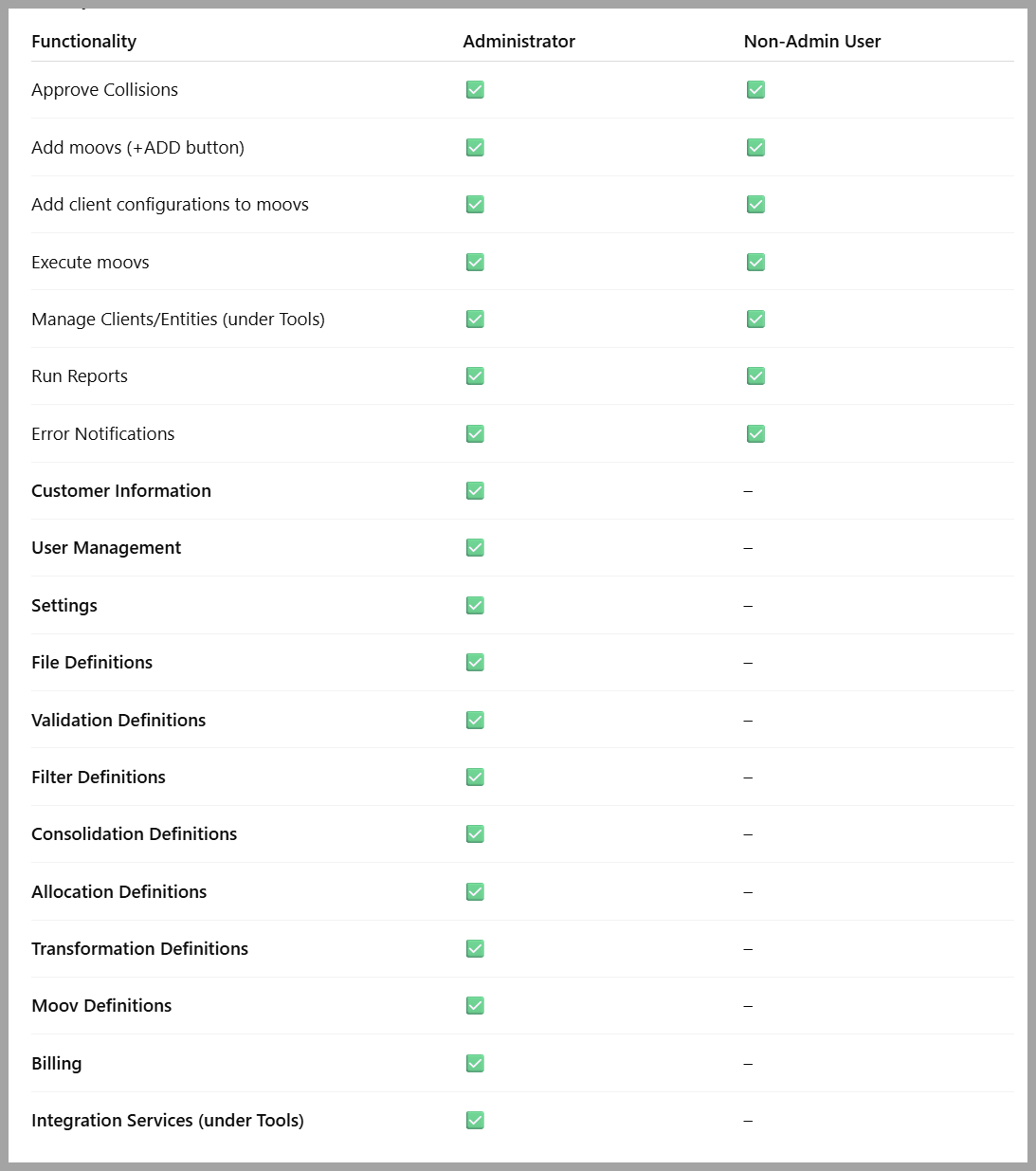Click the Non-Admin User column header

click(x=811, y=41)
